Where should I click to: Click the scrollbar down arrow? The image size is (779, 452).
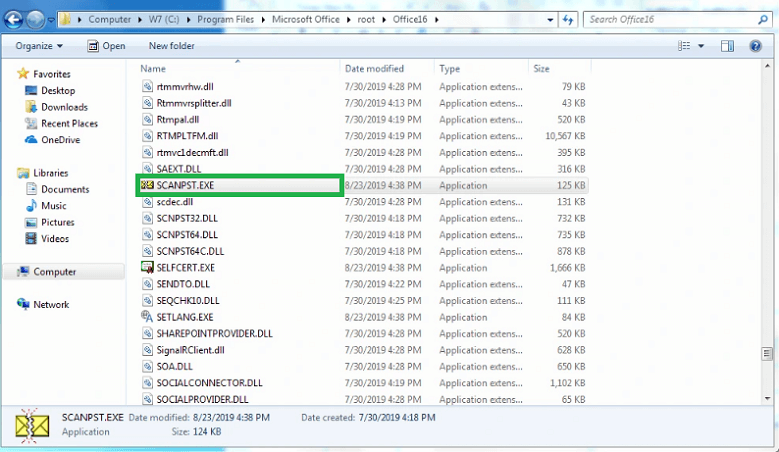click(x=767, y=398)
